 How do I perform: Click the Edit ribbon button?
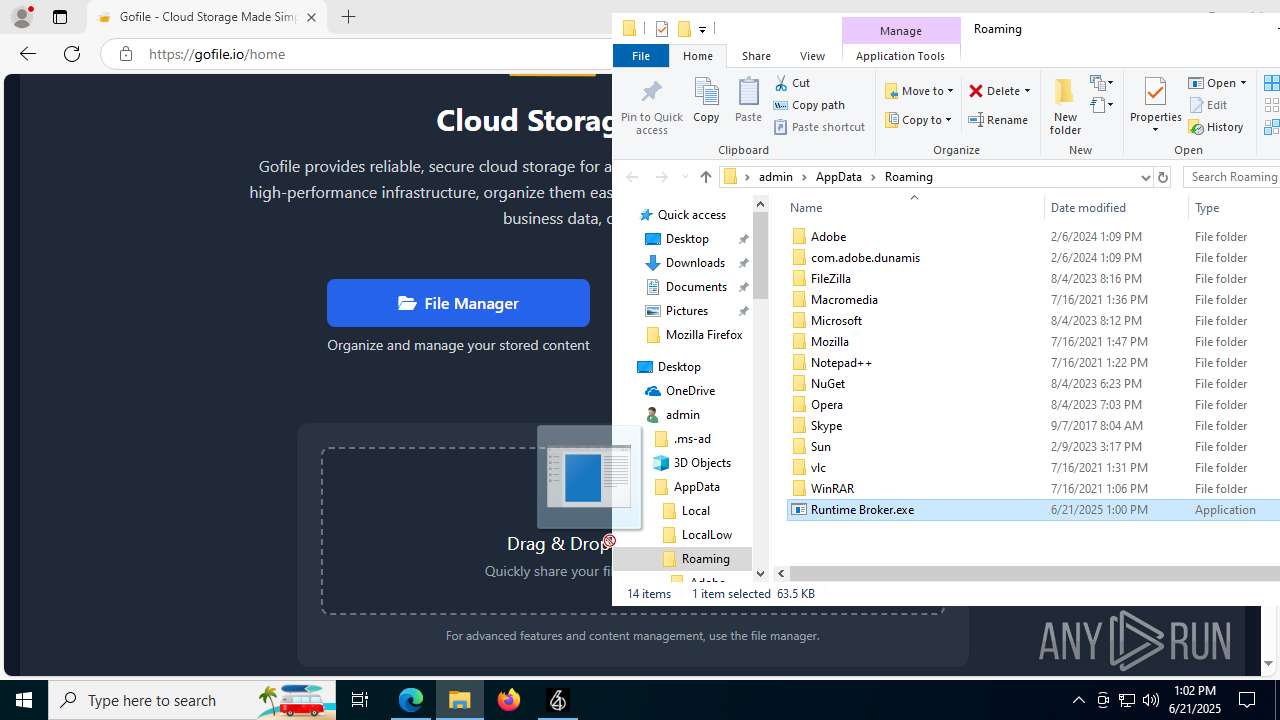[1208, 105]
